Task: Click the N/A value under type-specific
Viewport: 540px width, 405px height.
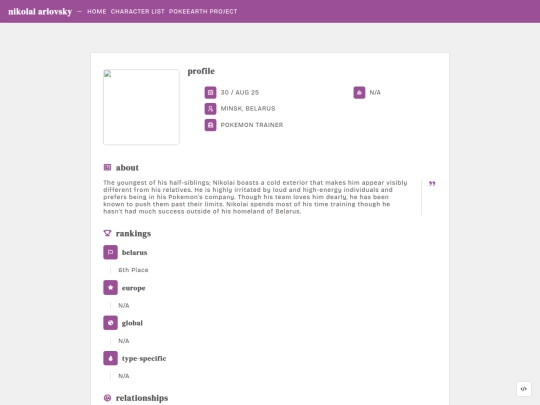Action: (124, 376)
